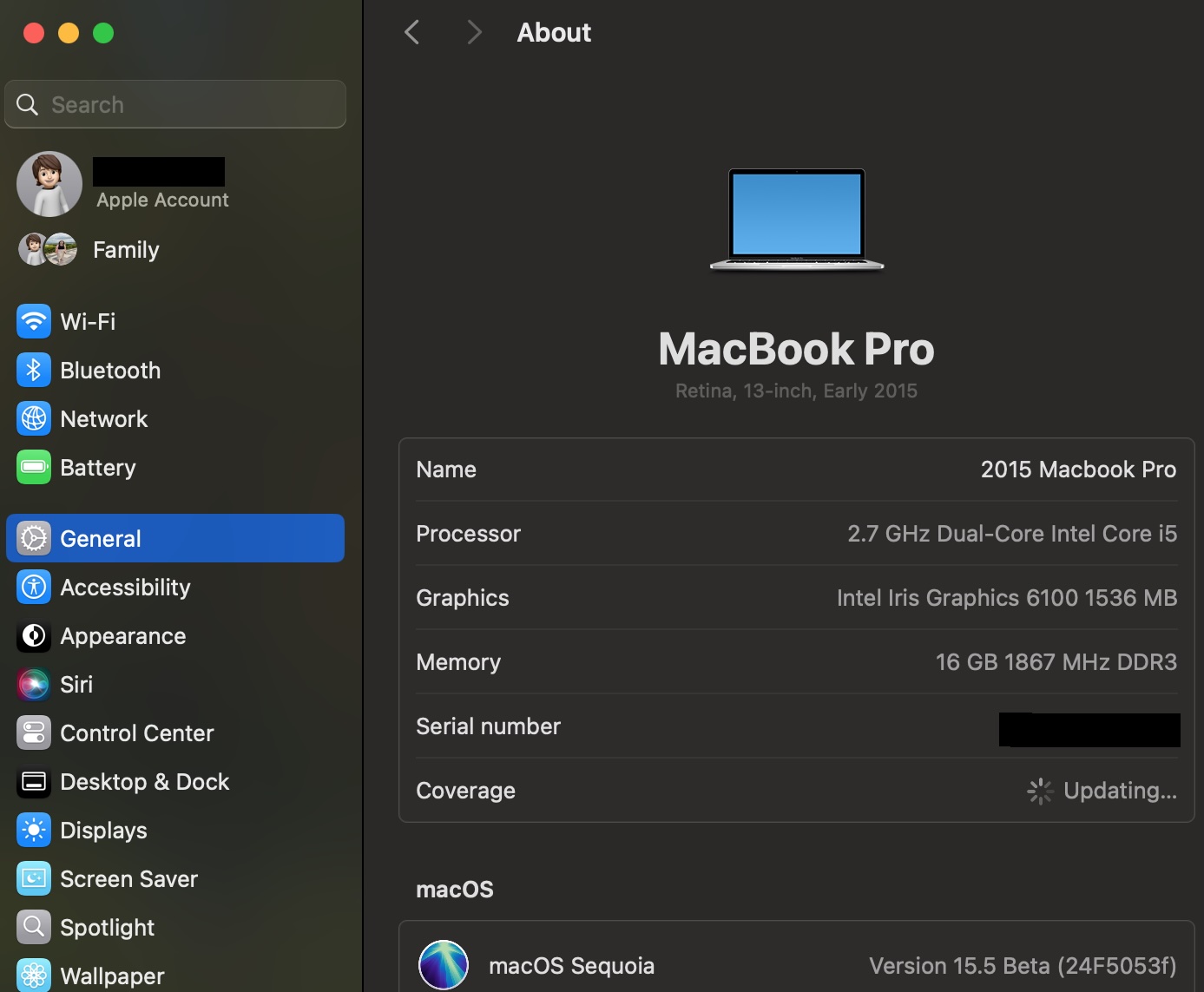
Task: Click the Apple Account avatar picture
Action: point(49,184)
